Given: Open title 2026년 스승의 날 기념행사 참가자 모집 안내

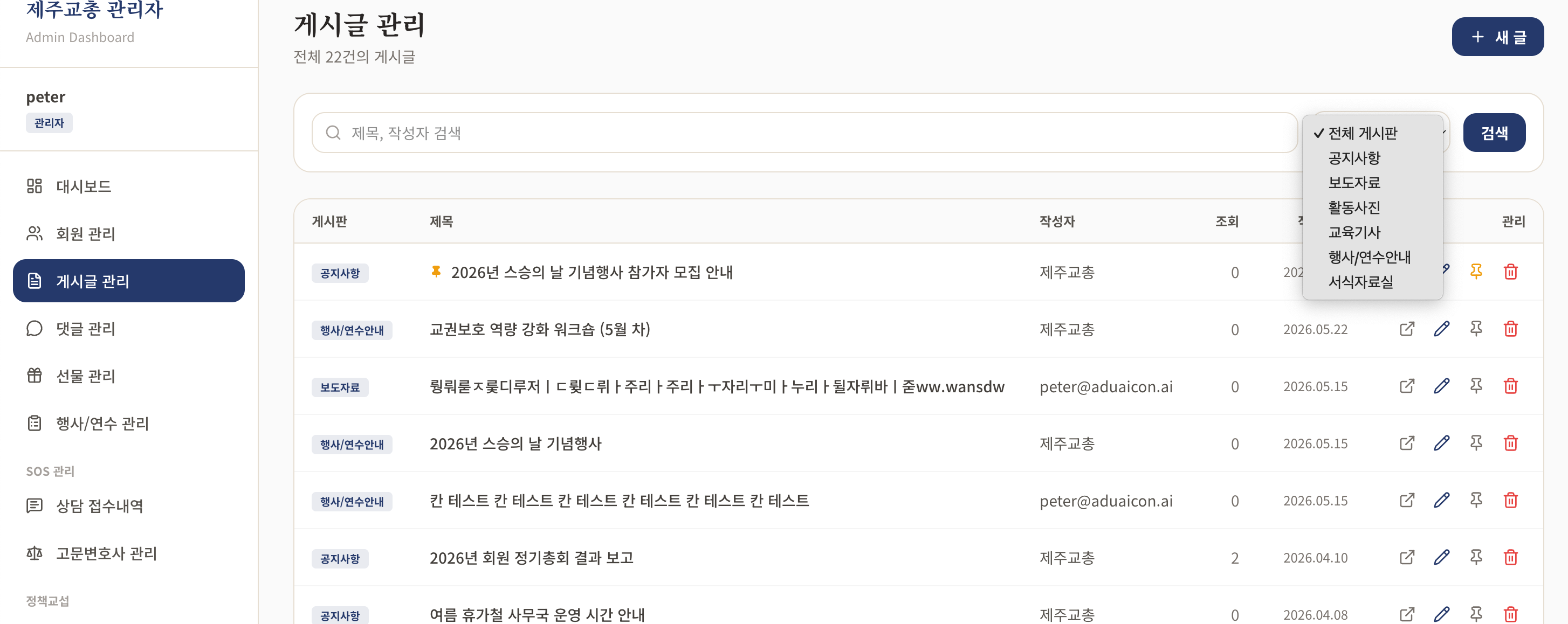Looking at the screenshot, I should pyautogui.click(x=592, y=273).
